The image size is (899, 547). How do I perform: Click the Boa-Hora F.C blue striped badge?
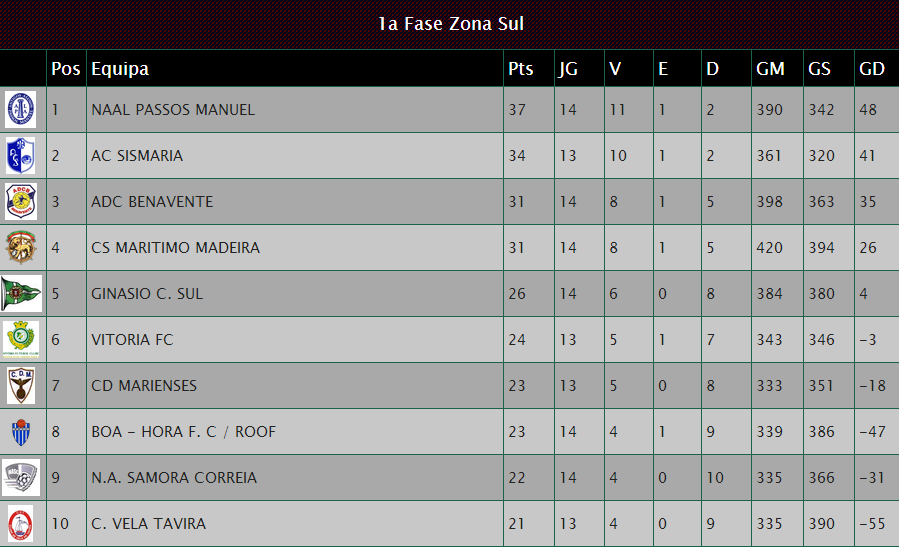pos(21,432)
